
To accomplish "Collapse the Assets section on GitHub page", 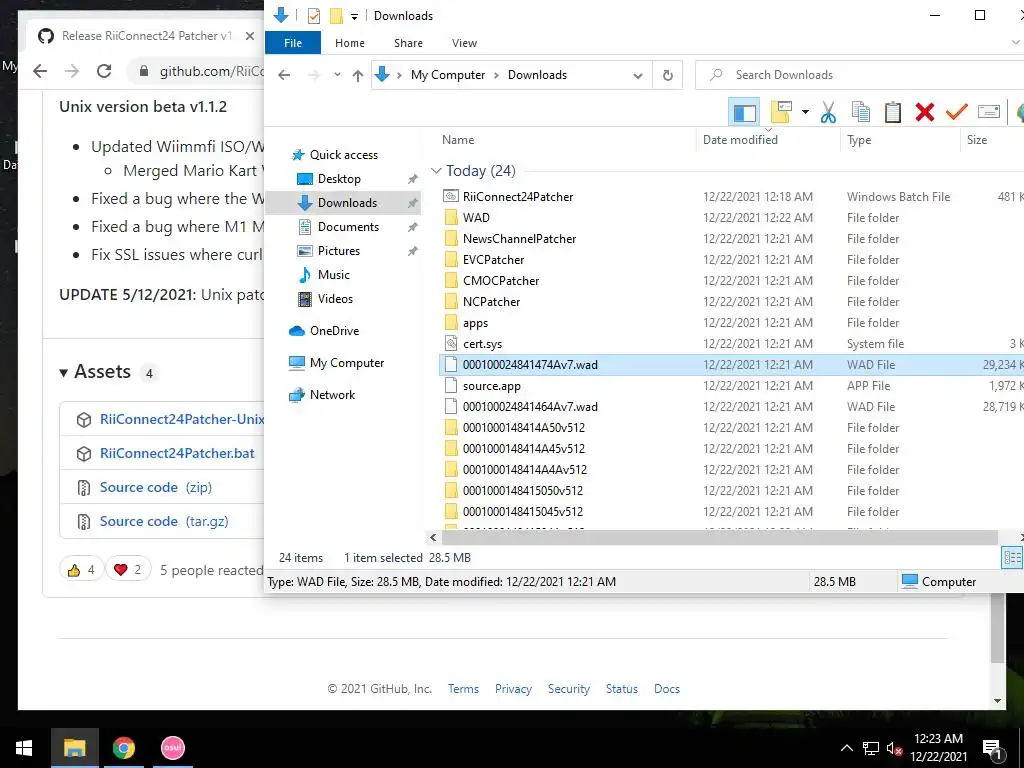I will 63,373.
